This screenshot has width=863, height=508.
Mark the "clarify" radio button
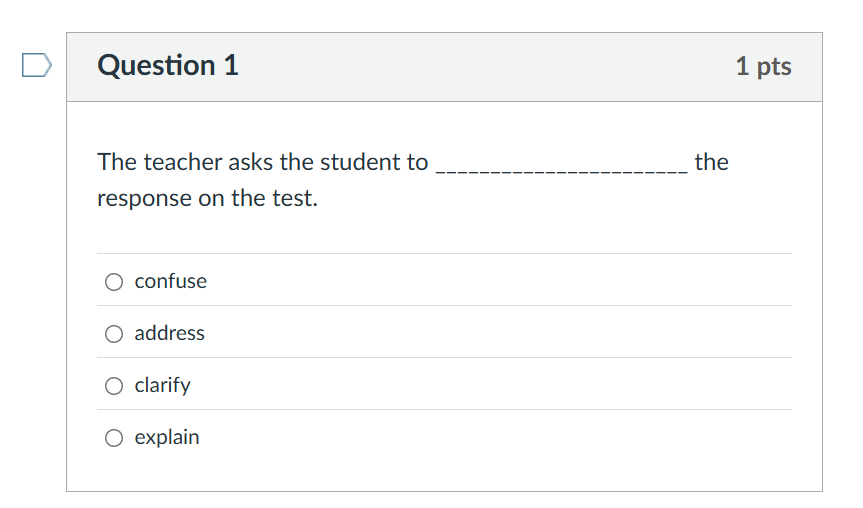click(115, 386)
